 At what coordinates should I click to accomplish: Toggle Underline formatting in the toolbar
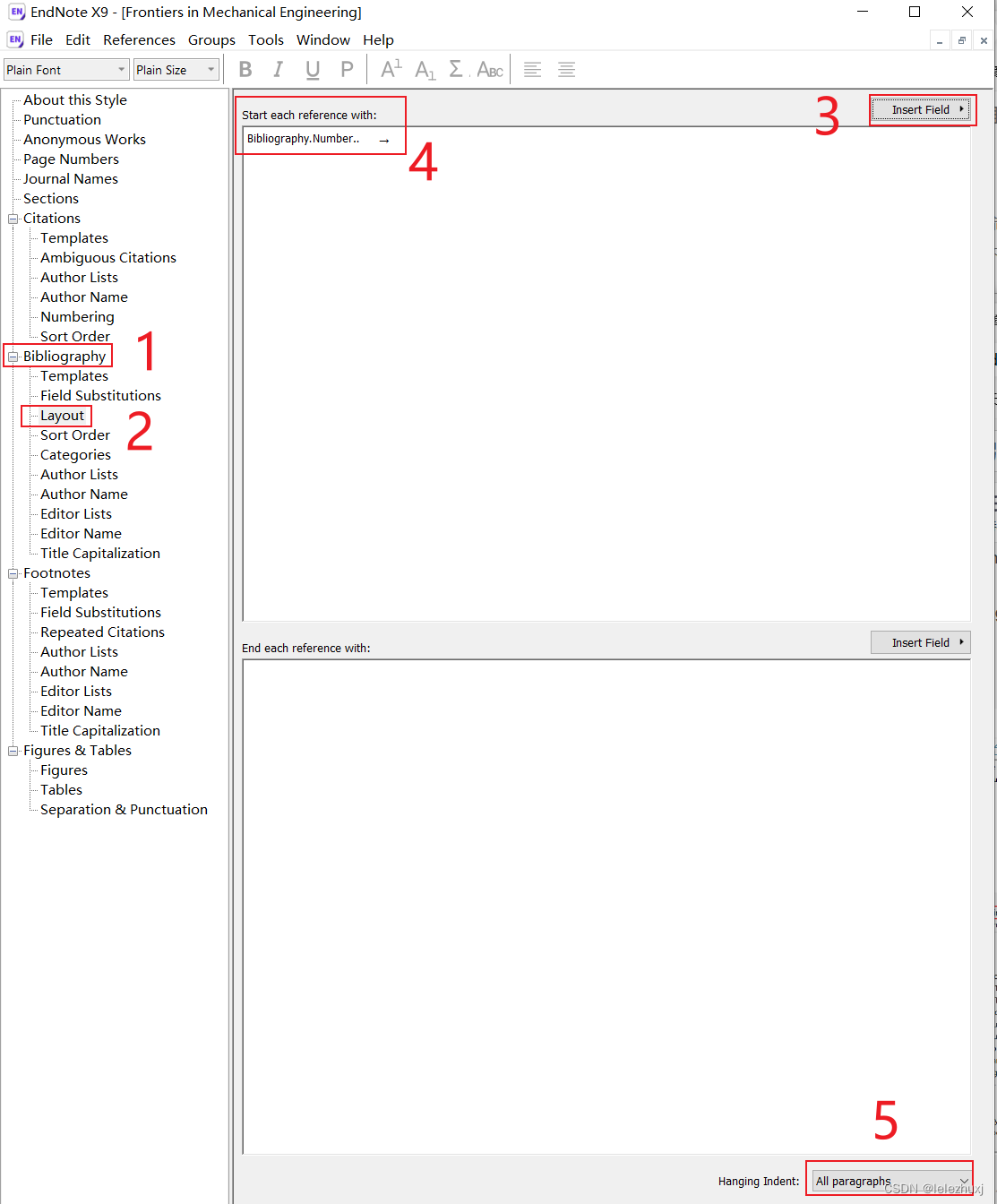pos(313,70)
